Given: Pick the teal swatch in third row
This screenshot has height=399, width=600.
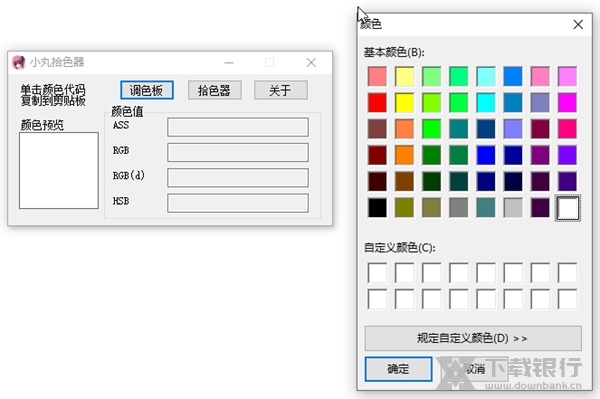Looking at the screenshot, I should [x=458, y=129].
